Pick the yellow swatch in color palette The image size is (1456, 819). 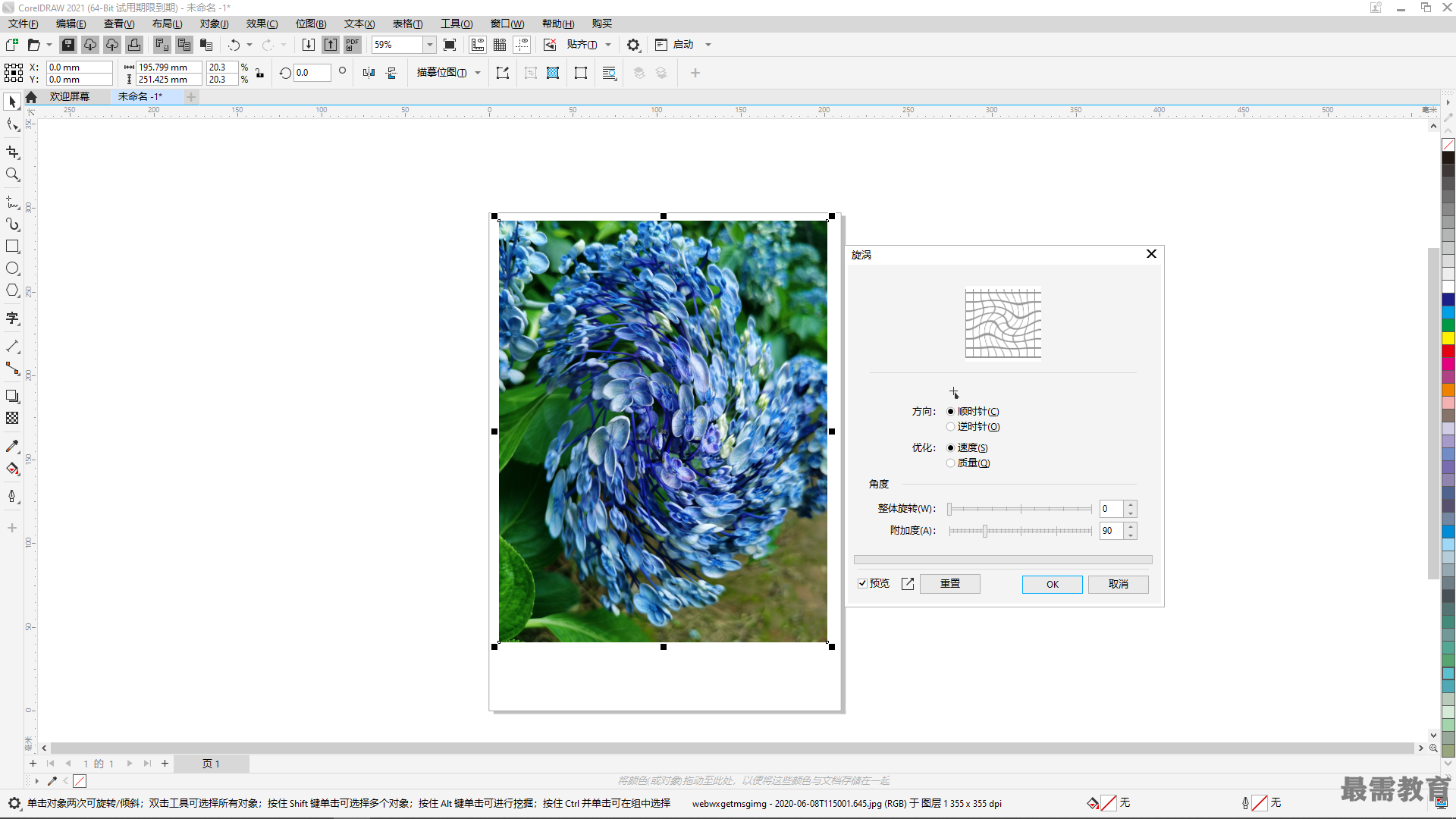click(1448, 338)
